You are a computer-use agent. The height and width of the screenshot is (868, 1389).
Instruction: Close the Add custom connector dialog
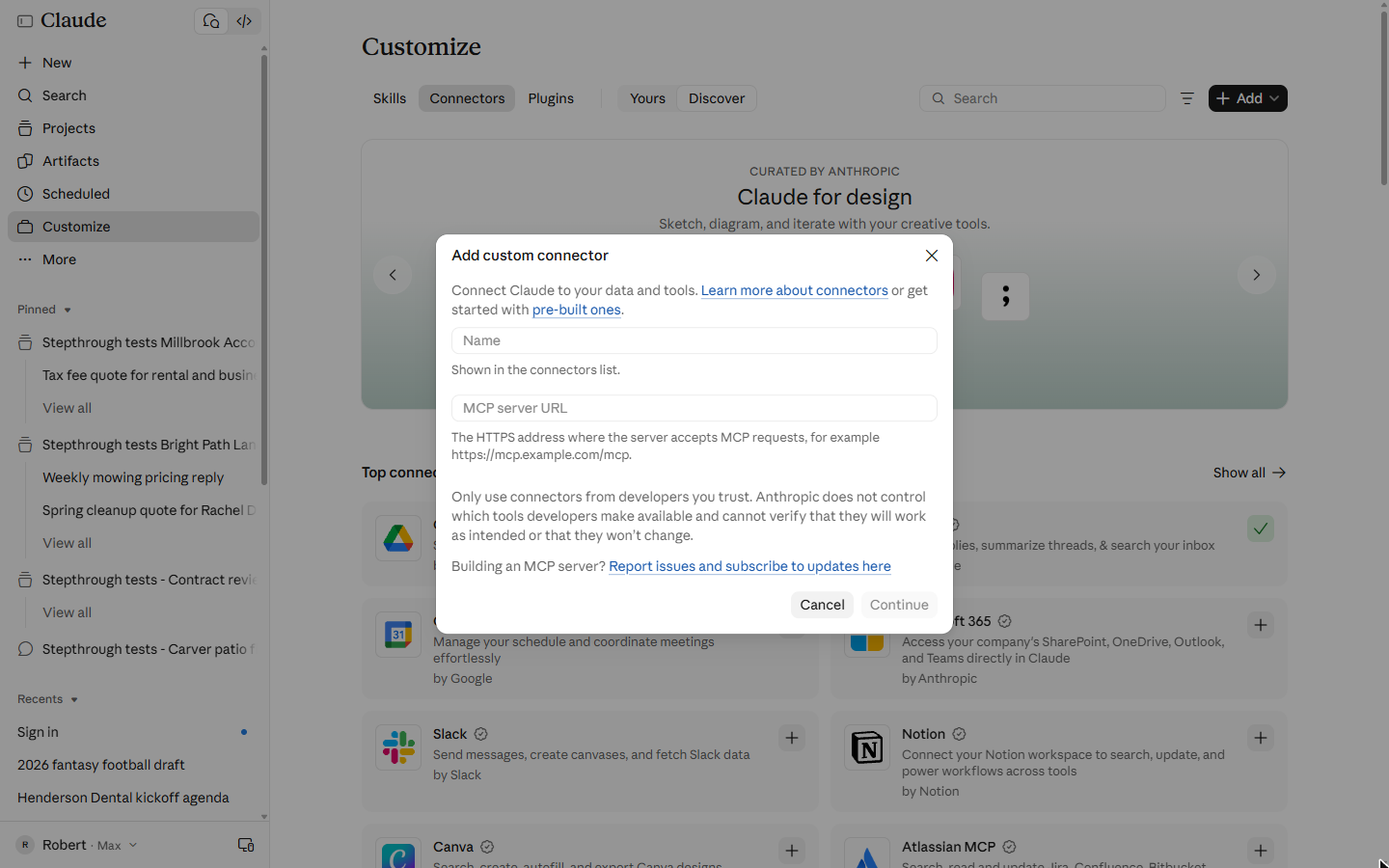[932, 256]
